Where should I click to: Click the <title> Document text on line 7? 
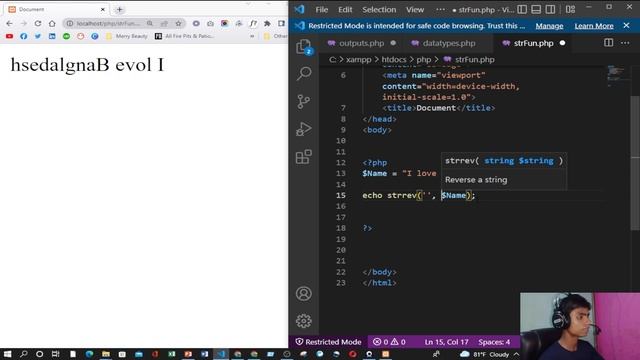click(x=436, y=108)
